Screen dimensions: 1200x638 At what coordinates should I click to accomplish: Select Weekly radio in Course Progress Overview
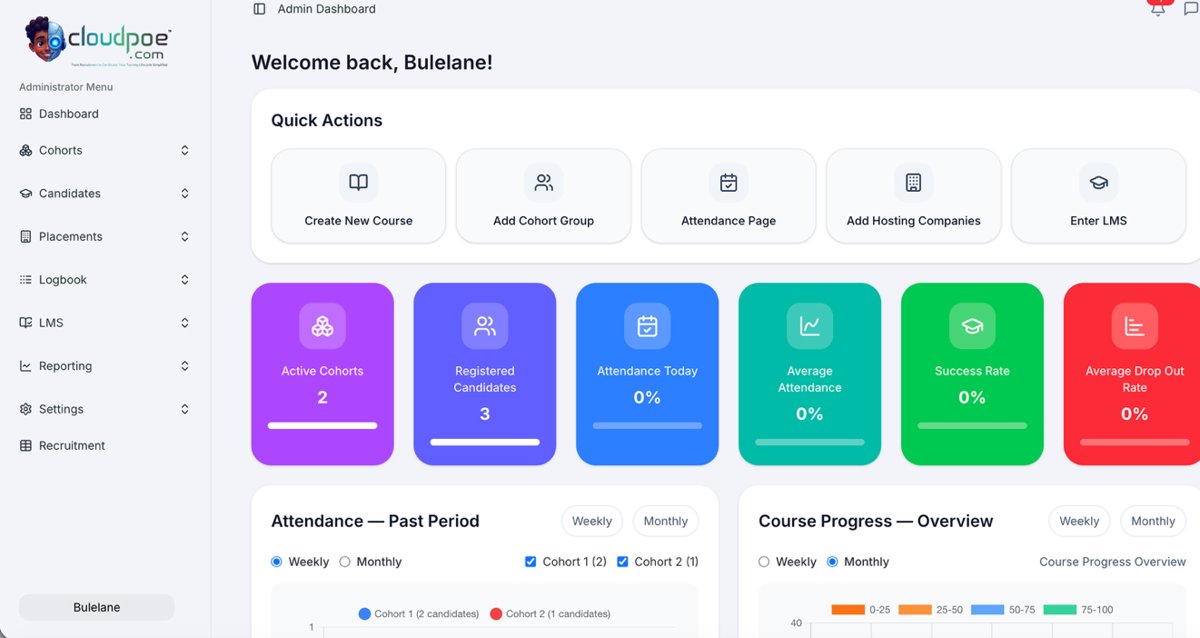pyautogui.click(x=765, y=562)
